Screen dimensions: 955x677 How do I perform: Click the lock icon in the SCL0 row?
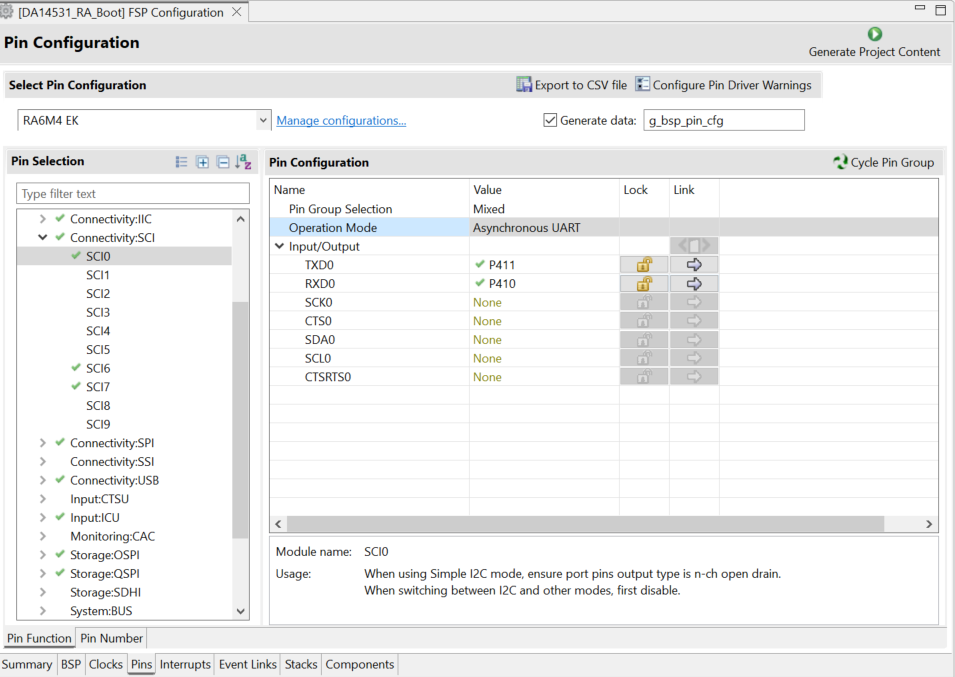coord(644,359)
